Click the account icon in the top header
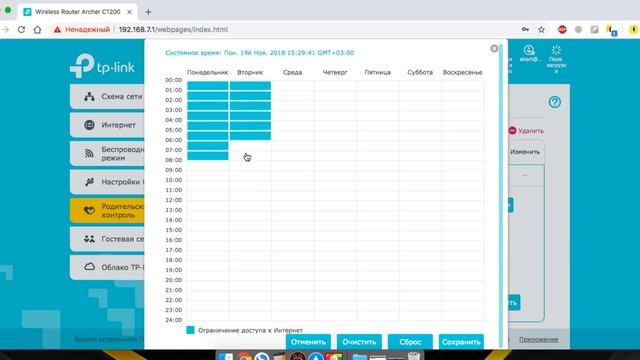 529,50
